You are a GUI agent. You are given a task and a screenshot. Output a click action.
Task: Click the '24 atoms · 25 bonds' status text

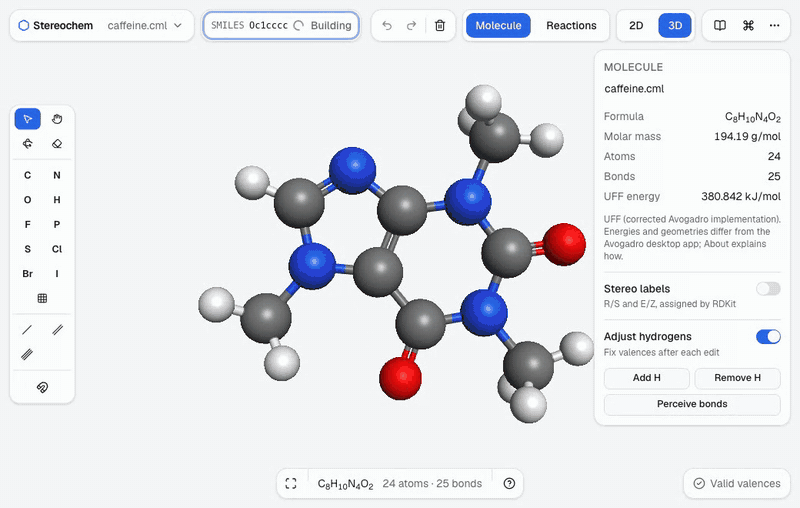click(432, 484)
